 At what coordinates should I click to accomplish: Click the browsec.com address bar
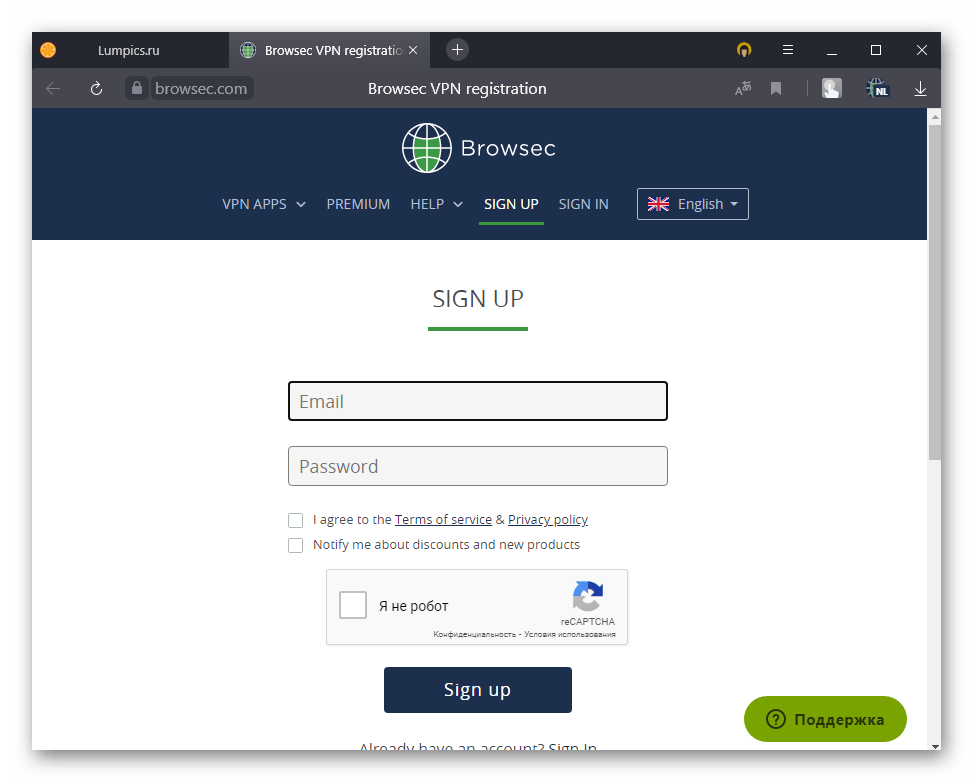click(201, 88)
